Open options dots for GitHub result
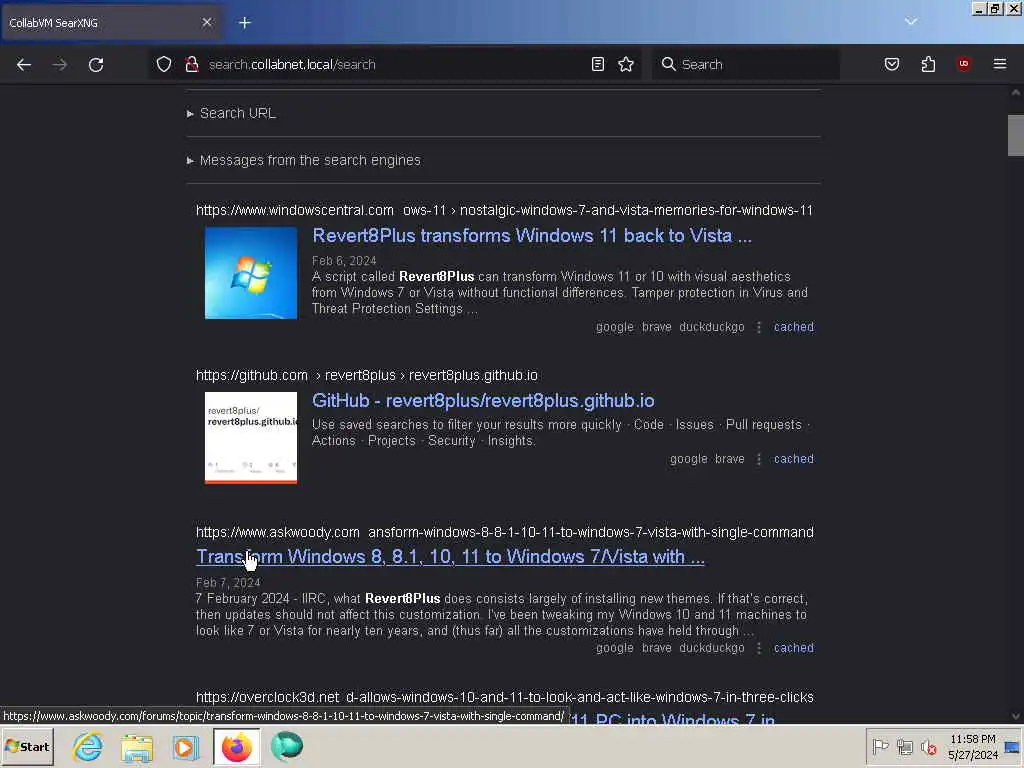The width and height of the screenshot is (1024, 768). click(759, 458)
